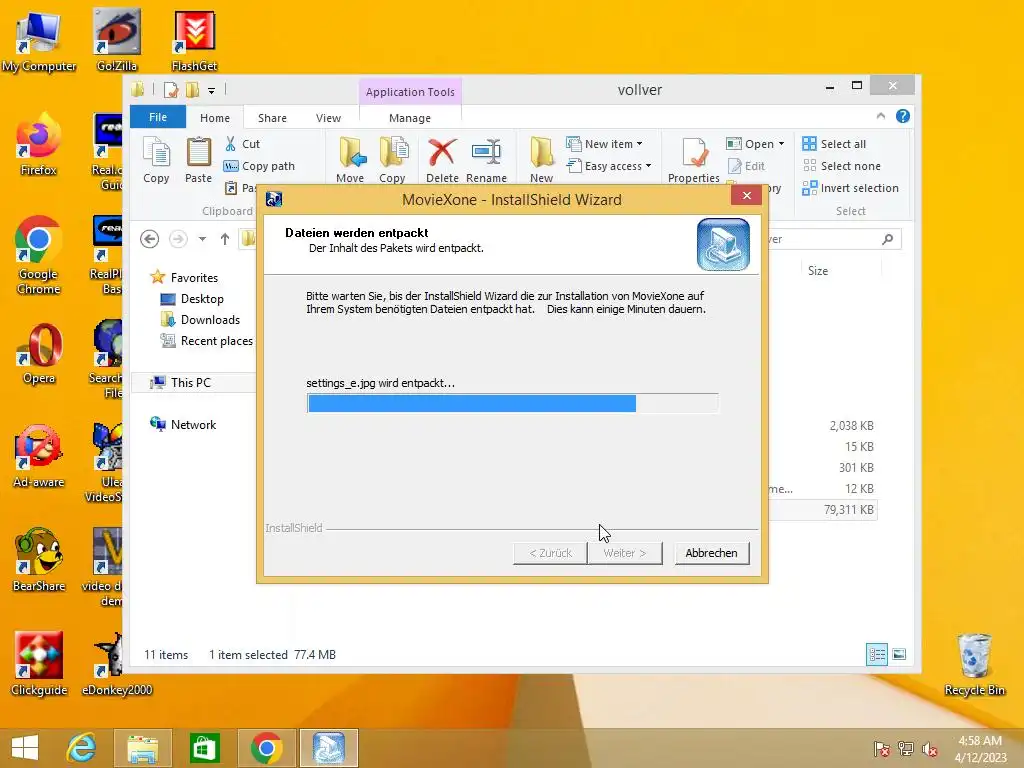
Task: Click the Paste icon in Explorer ribbon
Action: (x=199, y=160)
